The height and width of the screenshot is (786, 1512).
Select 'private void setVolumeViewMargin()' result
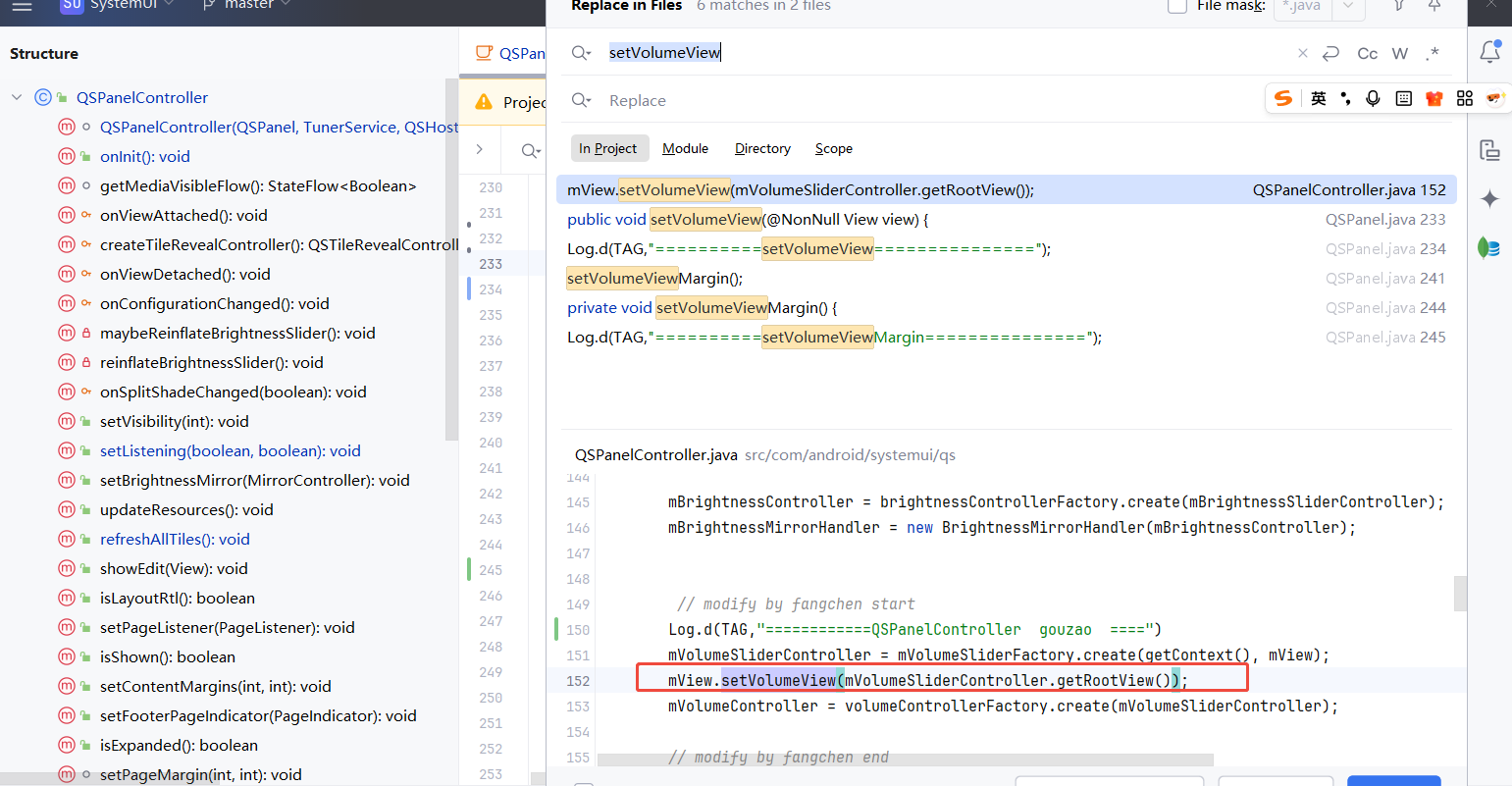click(x=1006, y=307)
